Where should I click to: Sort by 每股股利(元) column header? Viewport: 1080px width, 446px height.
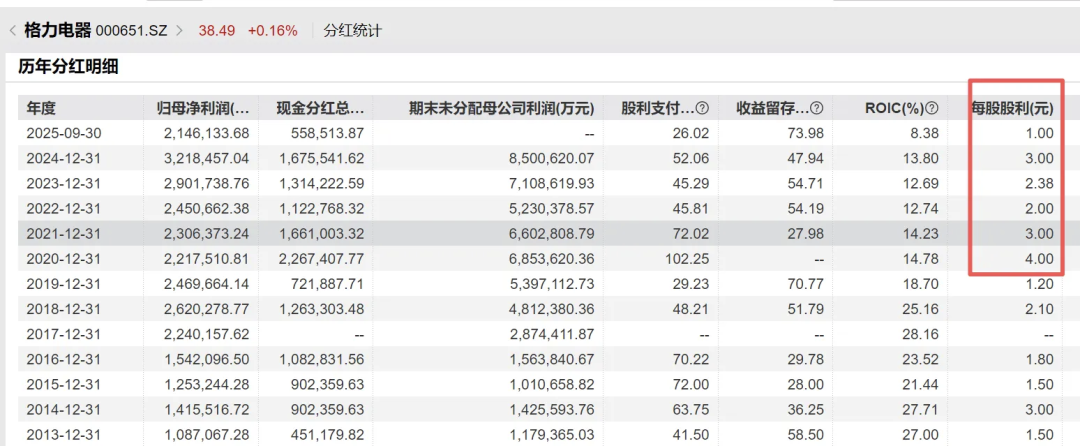coord(1013,108)
